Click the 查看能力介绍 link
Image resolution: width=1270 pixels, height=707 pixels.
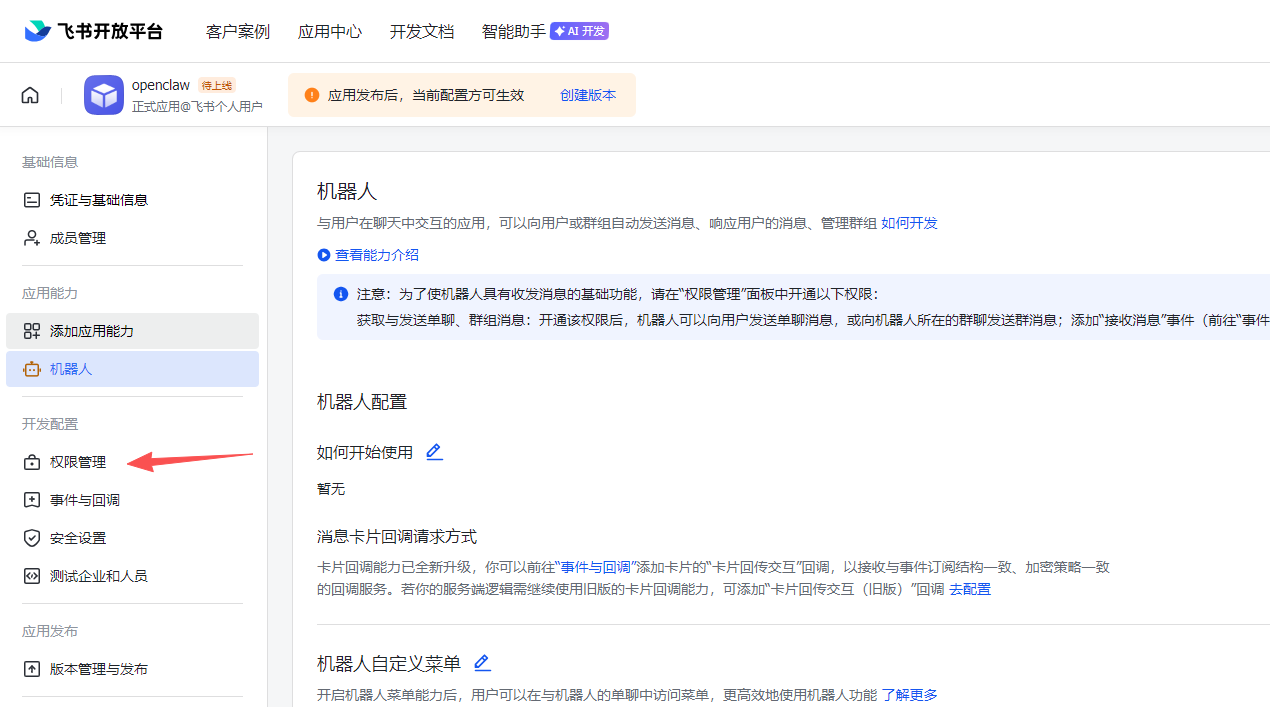[x=377, y=255]
